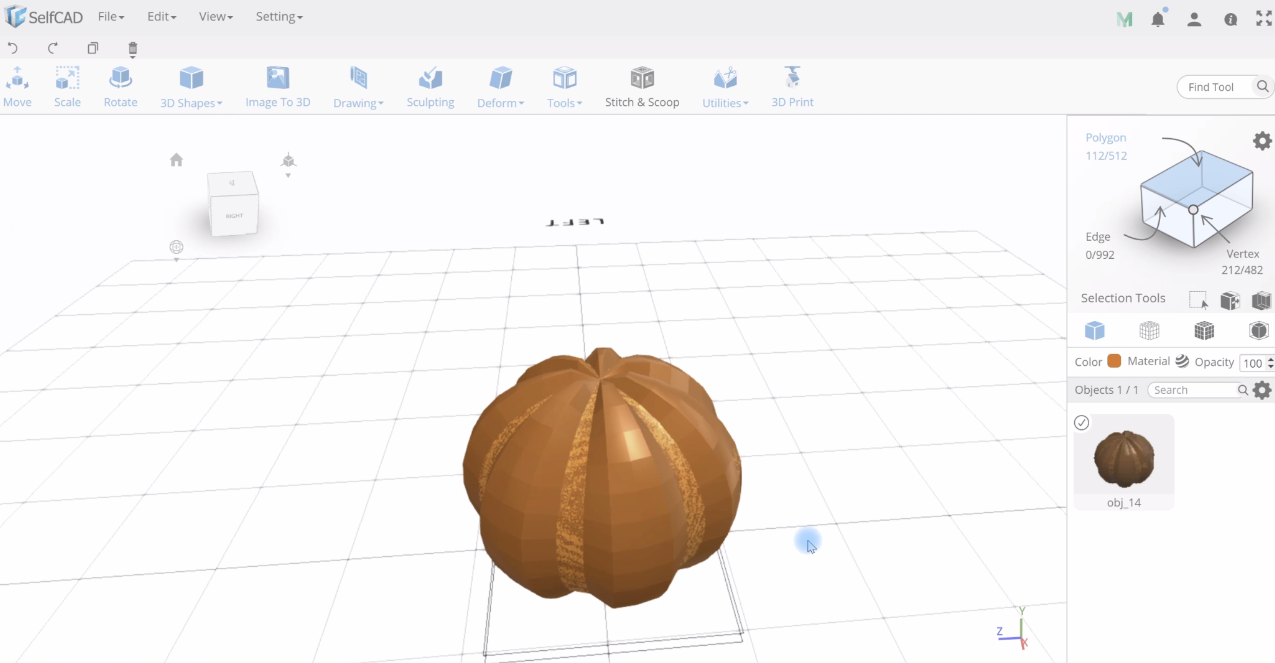The height and width of the screenshot is (663, 1275).
Task: Open the 3D Print tool
Action: (792, 87)
